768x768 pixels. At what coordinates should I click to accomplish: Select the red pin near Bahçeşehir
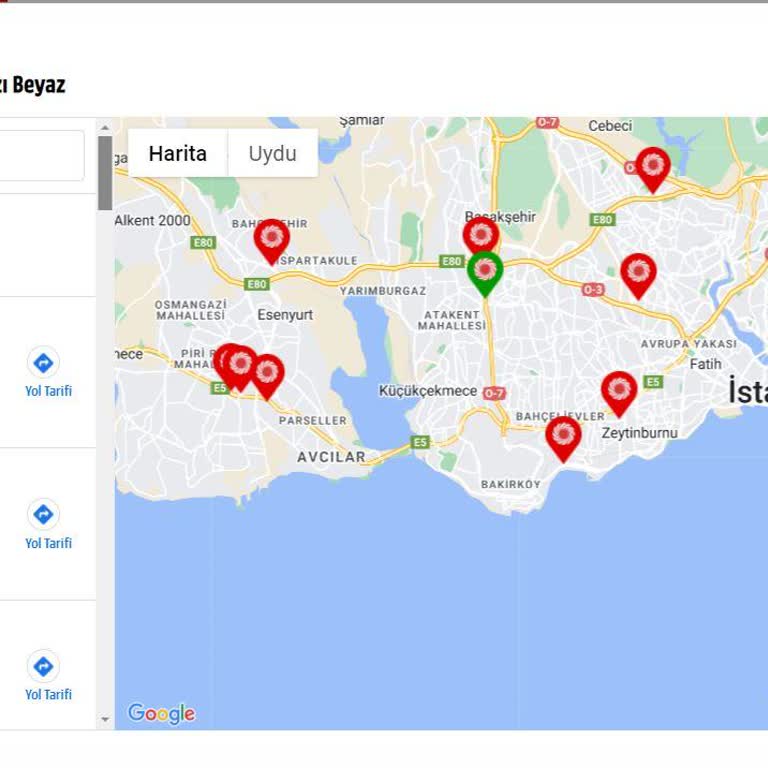point(271,238)
